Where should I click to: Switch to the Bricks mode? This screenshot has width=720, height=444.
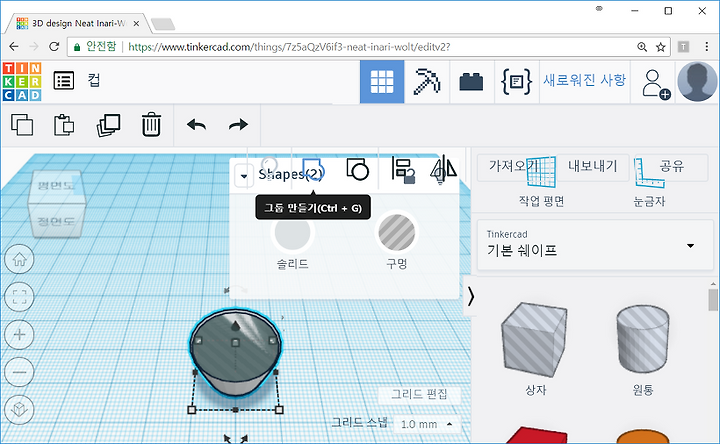coord(471,82)
